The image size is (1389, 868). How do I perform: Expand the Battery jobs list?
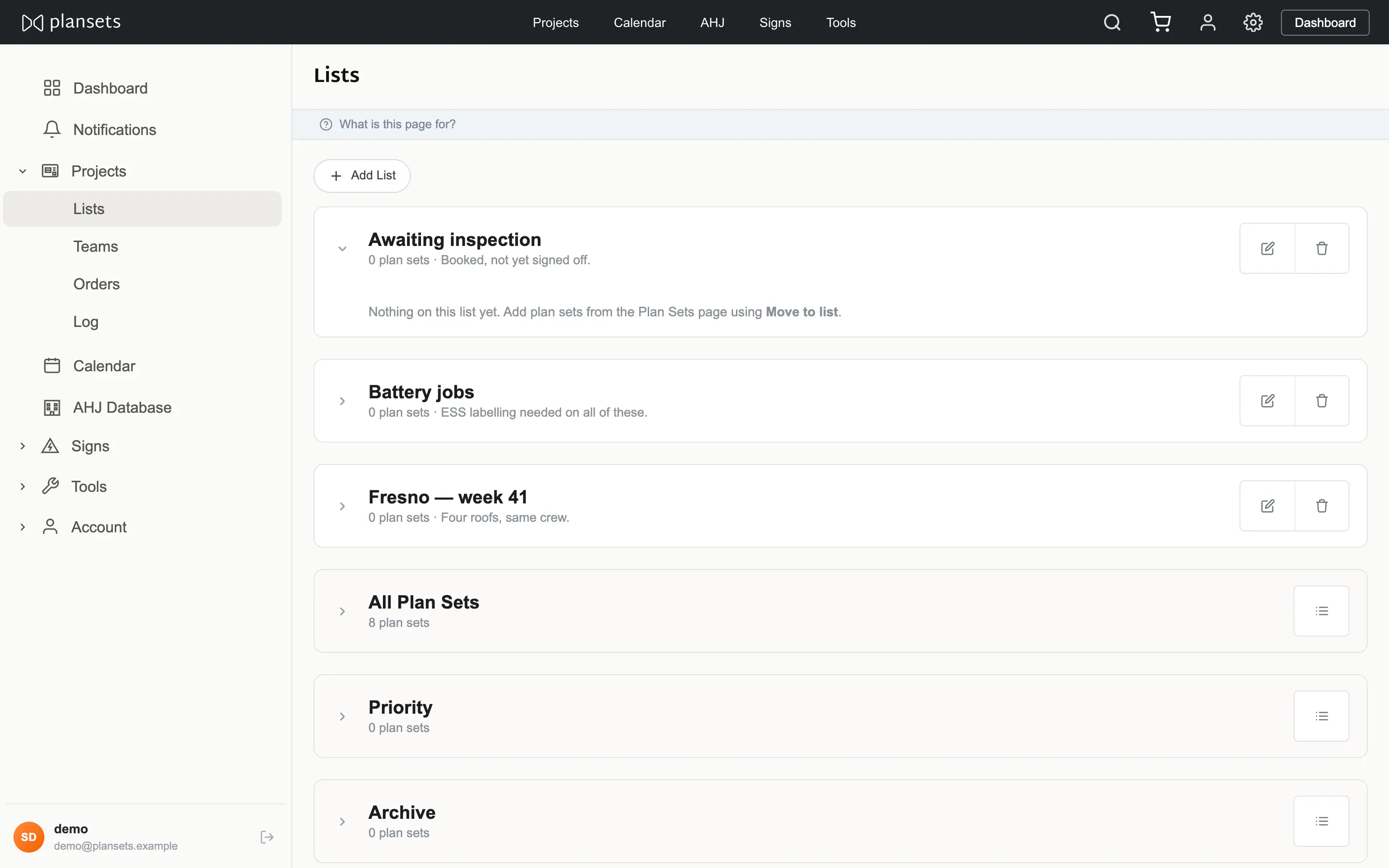click(342, 401)
